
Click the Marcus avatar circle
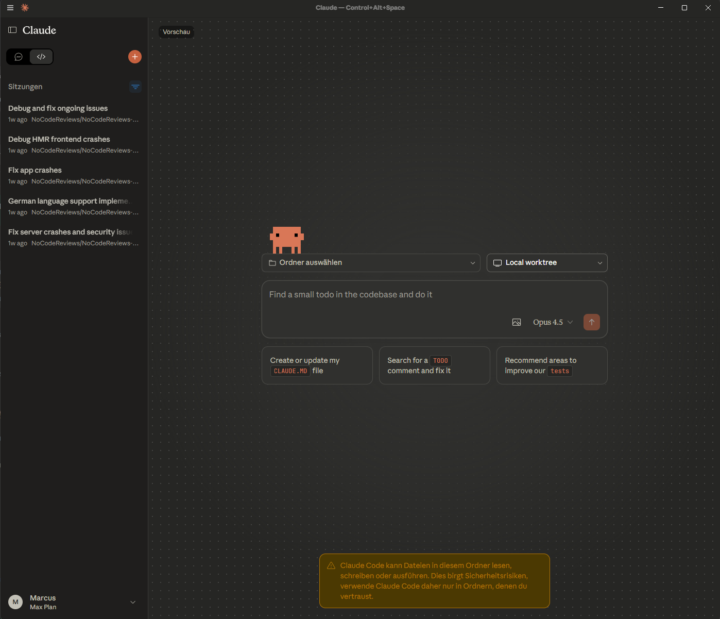click(16, 602)
